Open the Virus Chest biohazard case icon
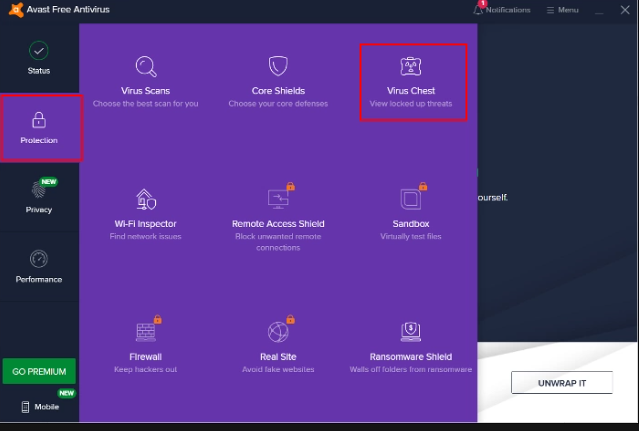The image size is (639, 431). coord(411,66)
